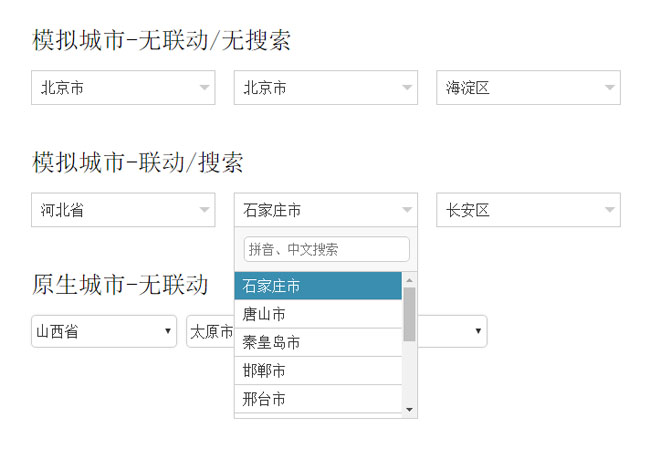The image size is (650, 449).
Task: Click the 模拟城市-联动/搜索 heading
Action: [x=138, y=162]
